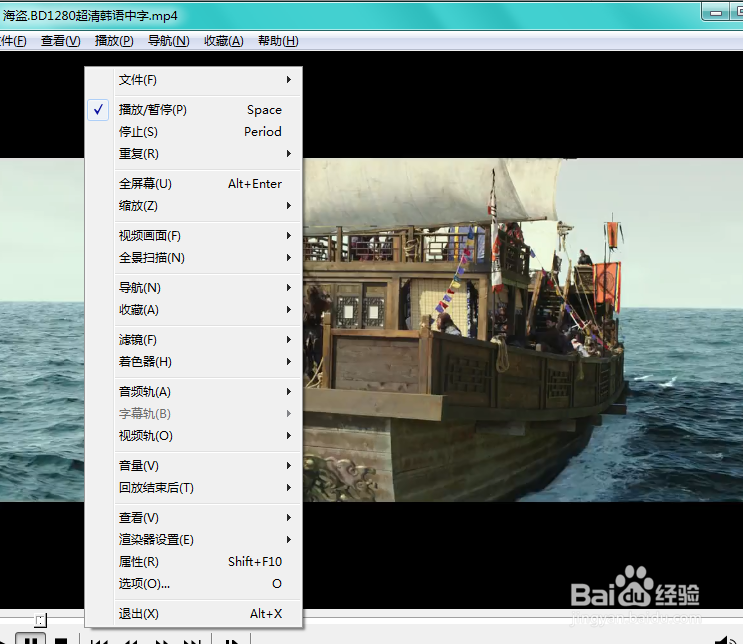Viewport: 743px width, 644px height.
Task: Click the speaker volume icon
Action: pos(725,640)
